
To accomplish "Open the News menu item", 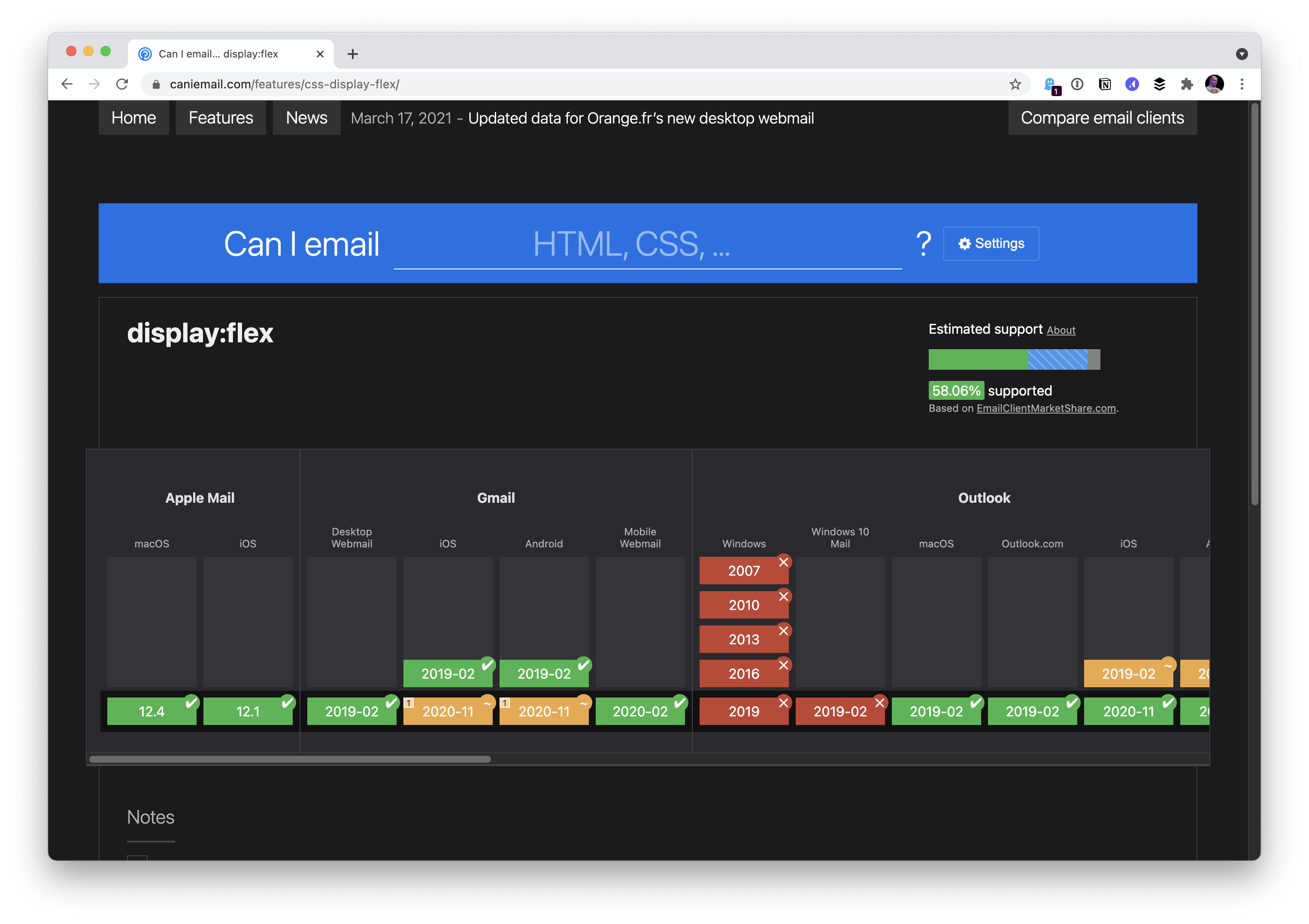I will click(x=306, y=118).
